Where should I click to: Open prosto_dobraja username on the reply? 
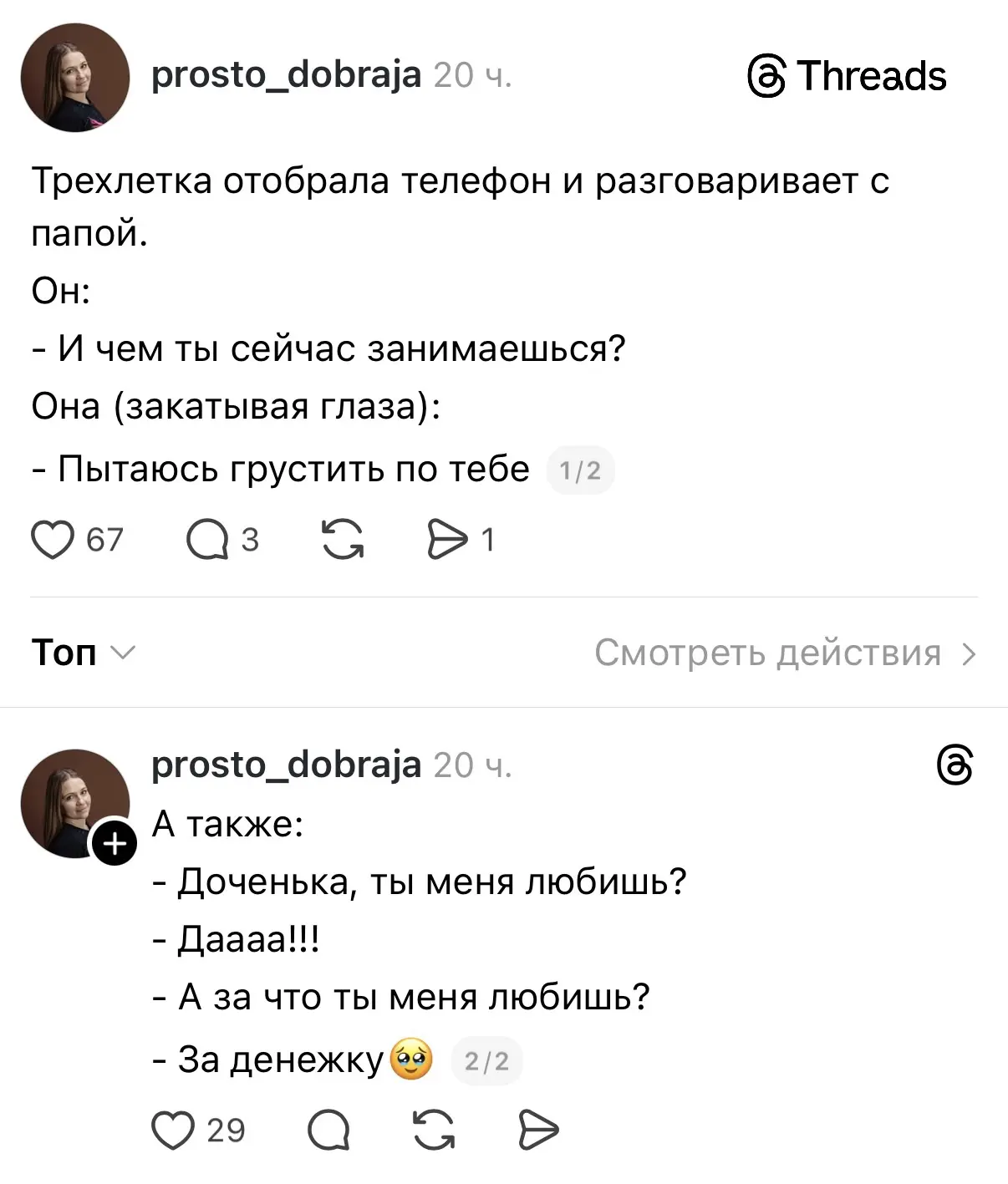[x=286, y=765]
